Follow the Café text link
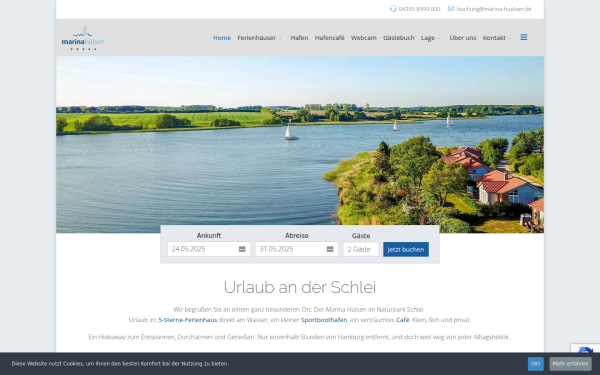The width and height of the screenshot is (600, 375). [x=403, y=320]
